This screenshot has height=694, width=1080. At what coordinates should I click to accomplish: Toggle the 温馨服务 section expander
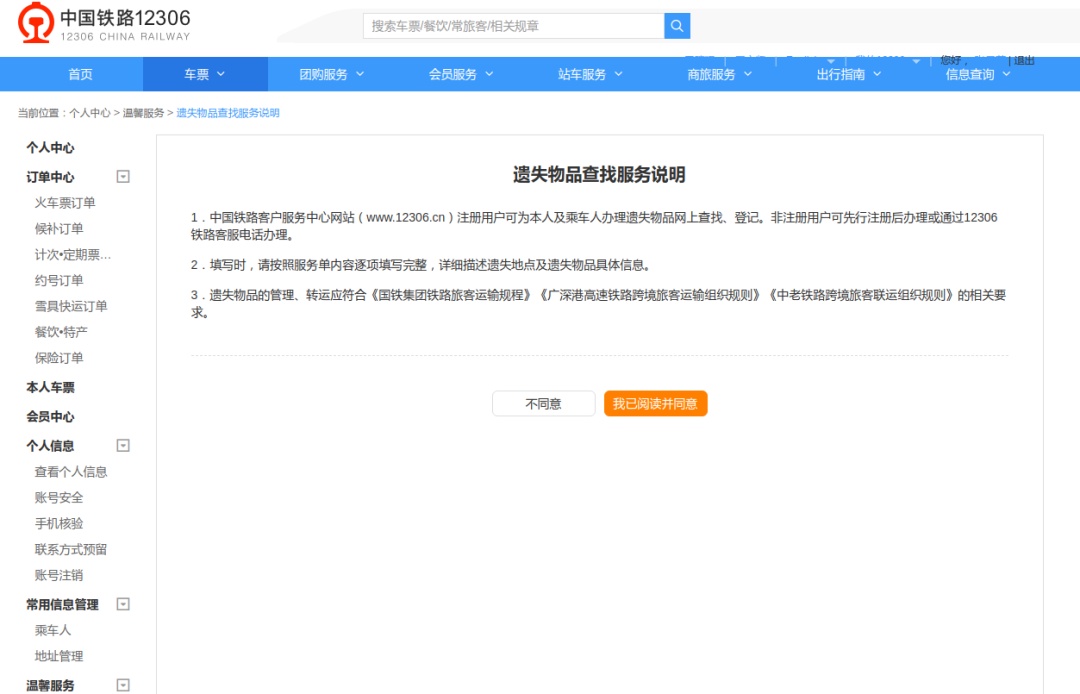tap(123, 685)
